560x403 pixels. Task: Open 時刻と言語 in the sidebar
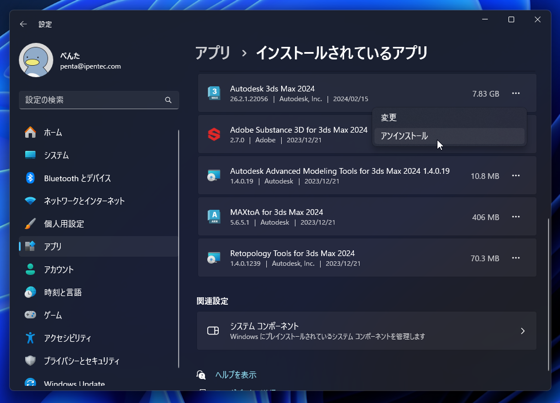99,292
